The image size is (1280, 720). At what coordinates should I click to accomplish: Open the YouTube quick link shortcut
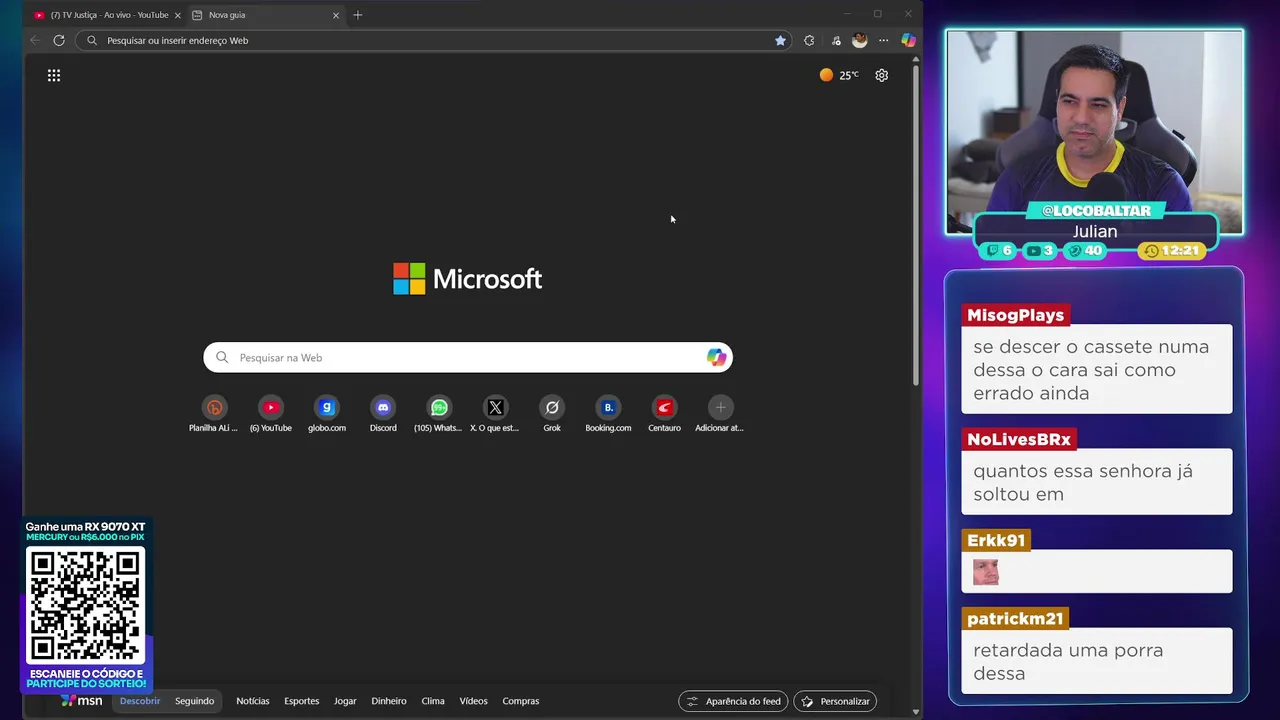click(270, 414)
